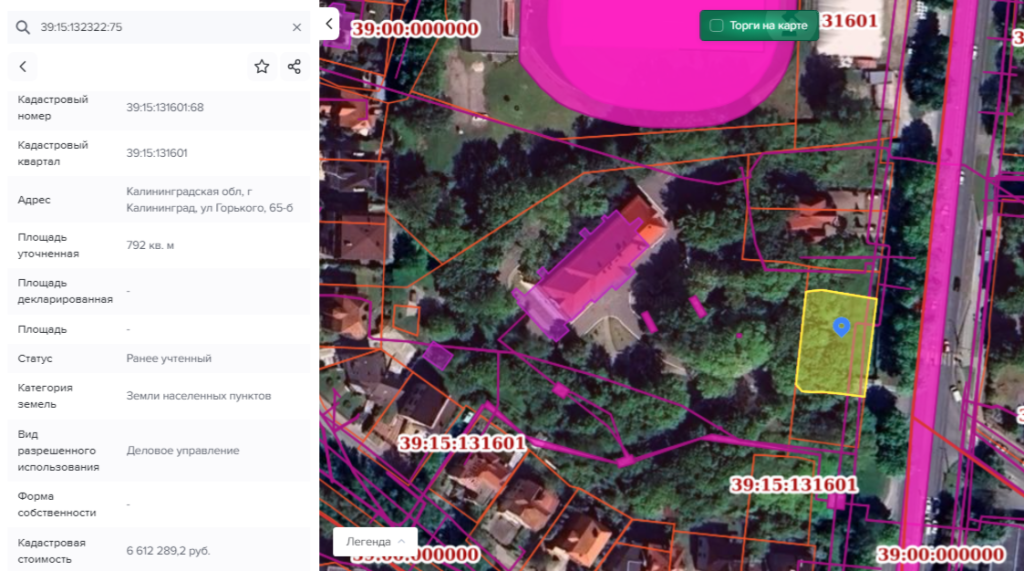
Task: Click the cadastral value 6 612 289,2 руб.
Action: coord(168,551)
